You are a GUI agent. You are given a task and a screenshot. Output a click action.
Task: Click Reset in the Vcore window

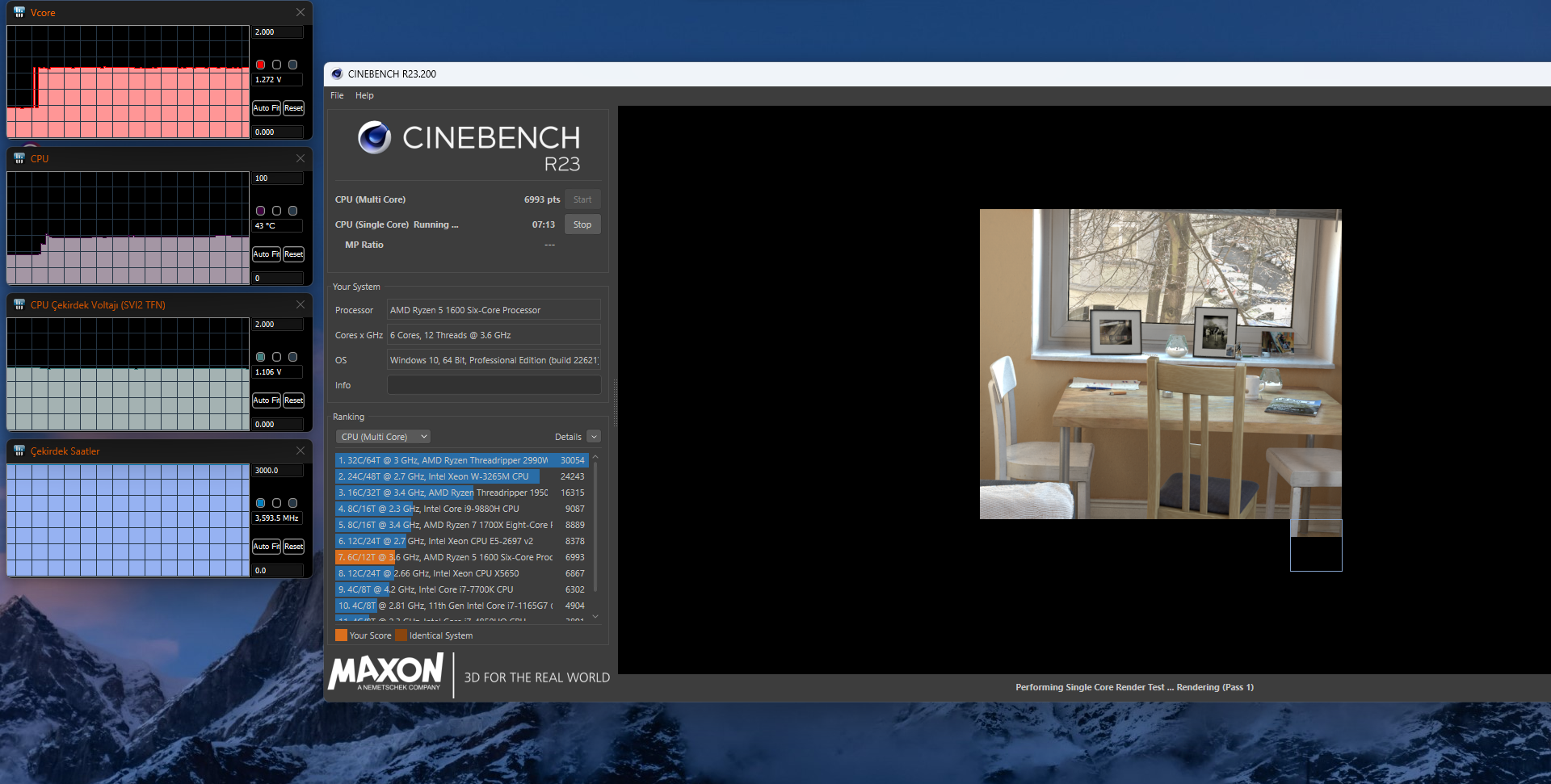click(293, 108)
